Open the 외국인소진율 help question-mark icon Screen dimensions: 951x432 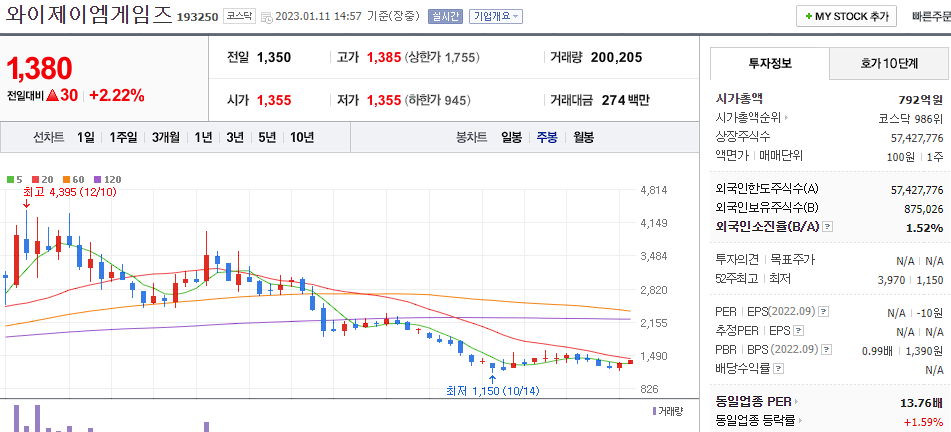[827, 228]
